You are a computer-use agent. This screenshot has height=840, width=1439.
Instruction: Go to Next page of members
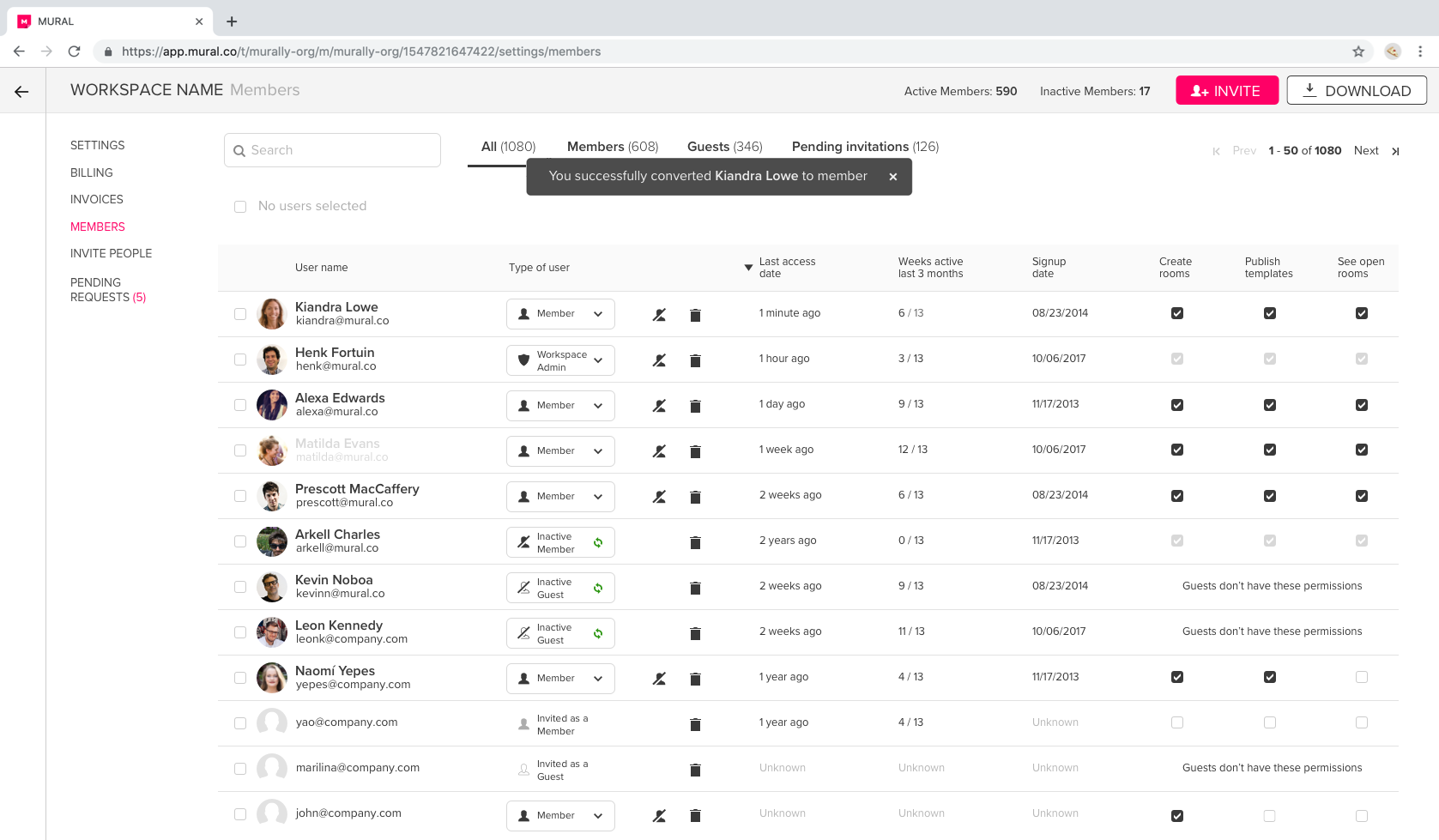click(x=1366, y=151)
